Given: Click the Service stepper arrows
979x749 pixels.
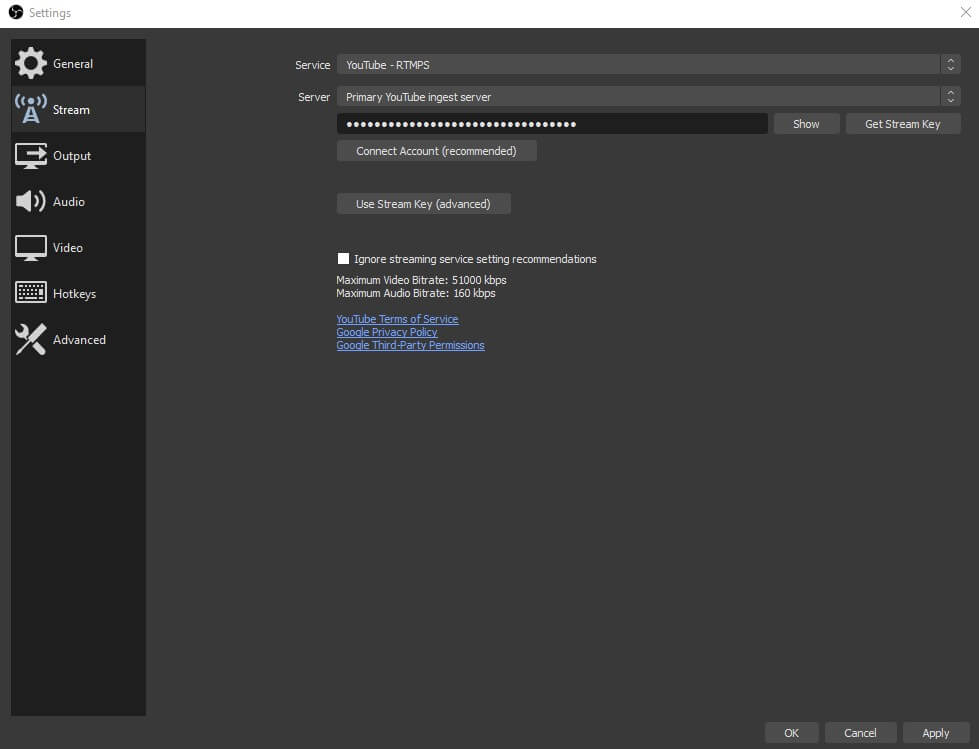Looking at the screenshot, I should 950,64.
